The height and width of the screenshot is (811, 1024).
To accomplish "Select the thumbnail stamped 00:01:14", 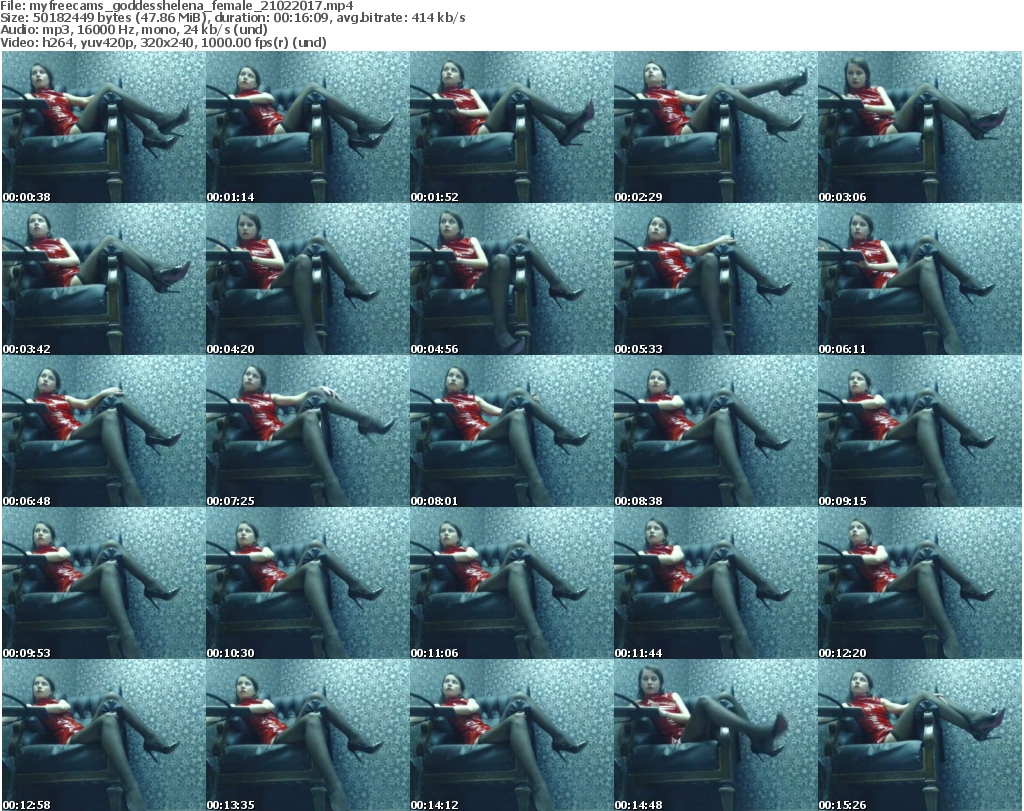I will (308, 127).
